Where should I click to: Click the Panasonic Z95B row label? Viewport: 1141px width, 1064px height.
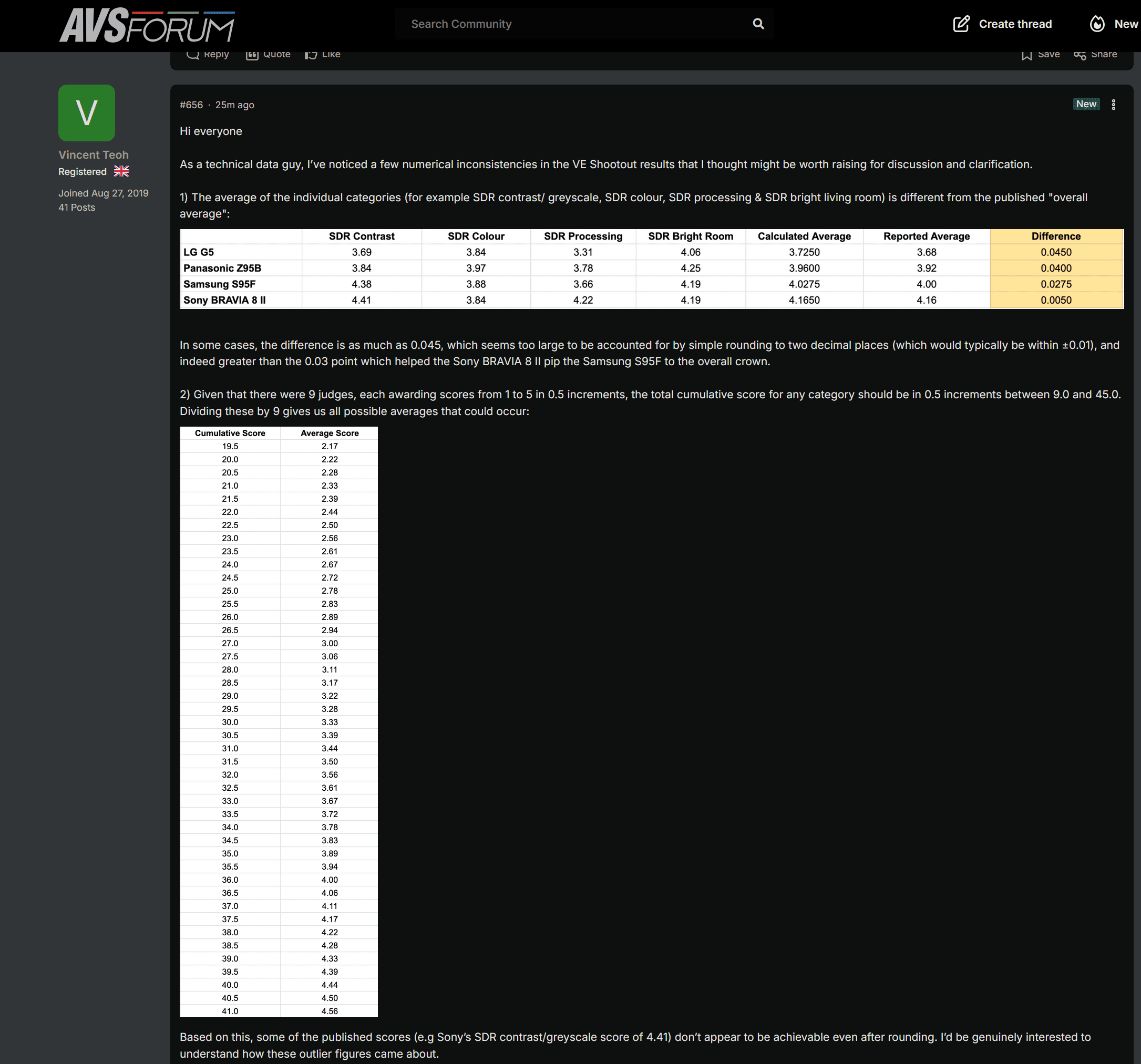tap(222, 268)
